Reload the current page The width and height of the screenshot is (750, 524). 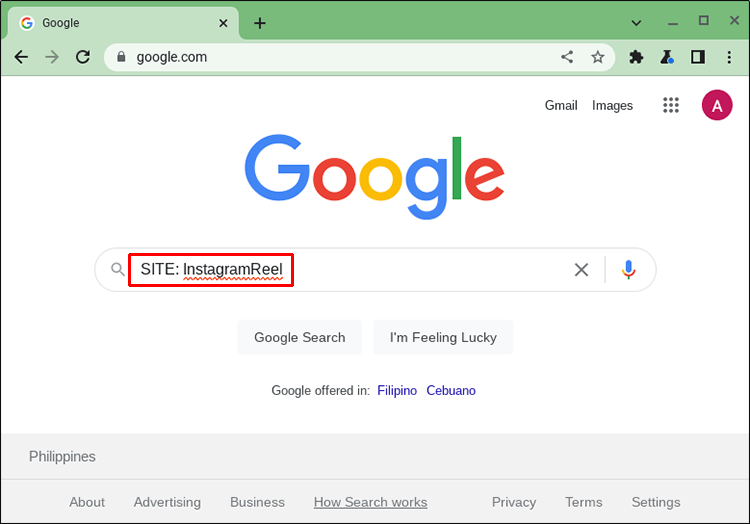[x=83, y=57]
